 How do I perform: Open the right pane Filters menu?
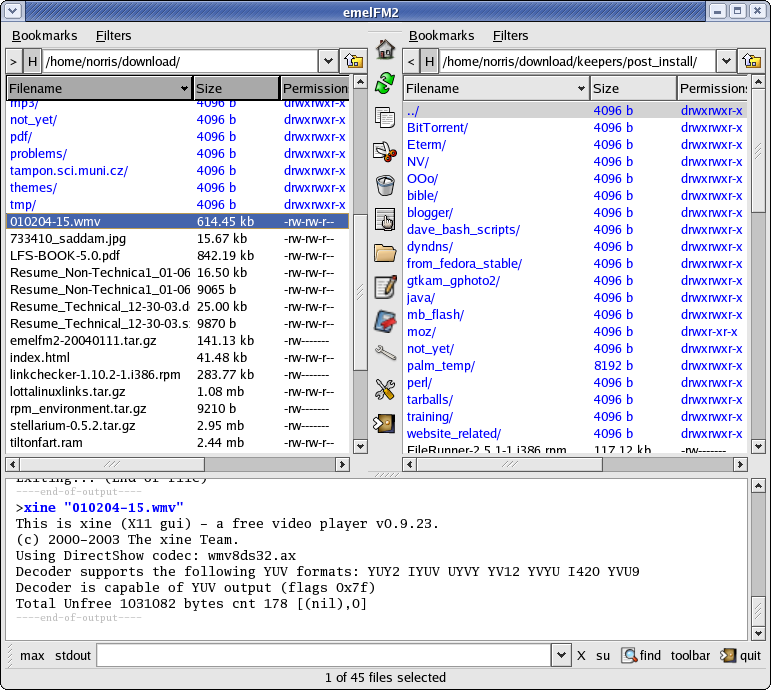coord(510,35)
